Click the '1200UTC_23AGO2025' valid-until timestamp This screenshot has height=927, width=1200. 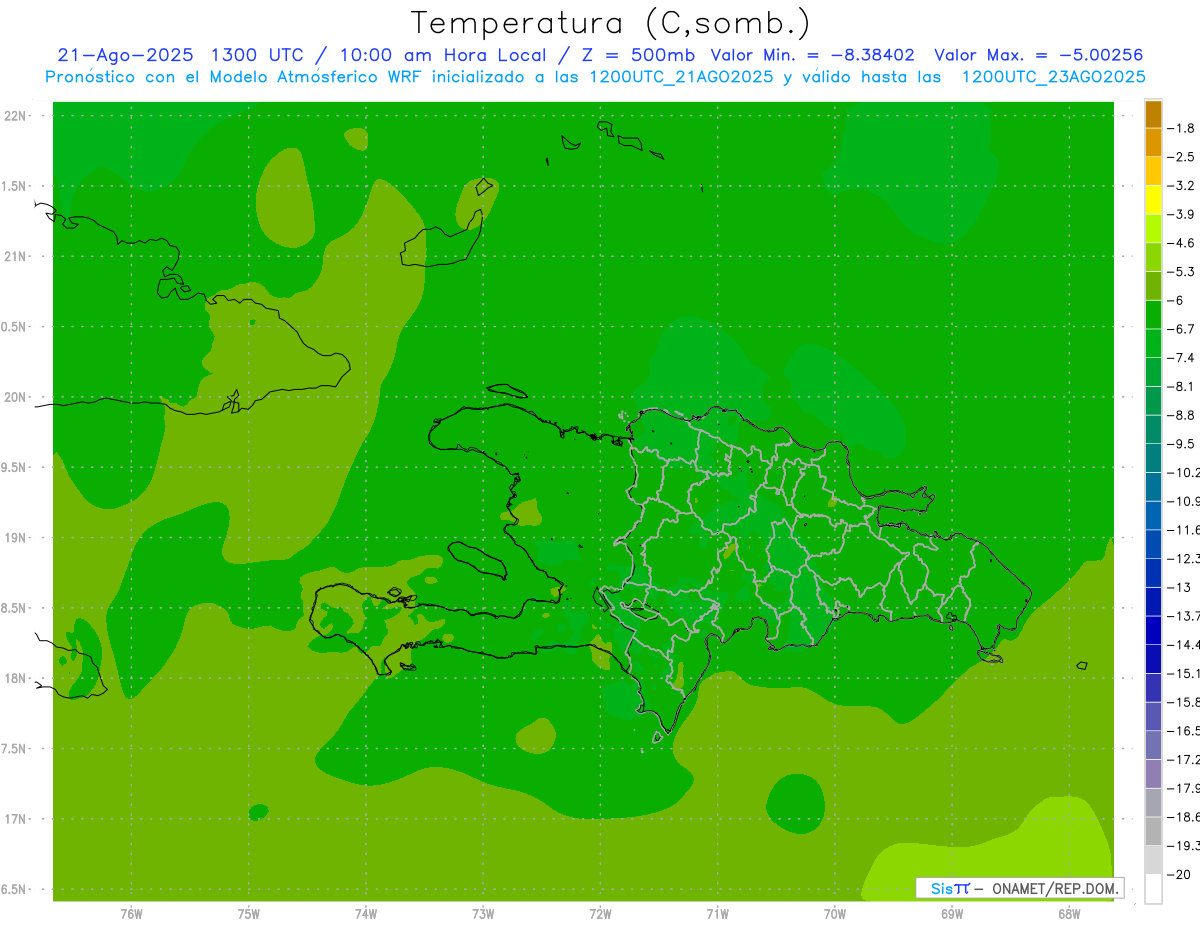[1054, 77]
